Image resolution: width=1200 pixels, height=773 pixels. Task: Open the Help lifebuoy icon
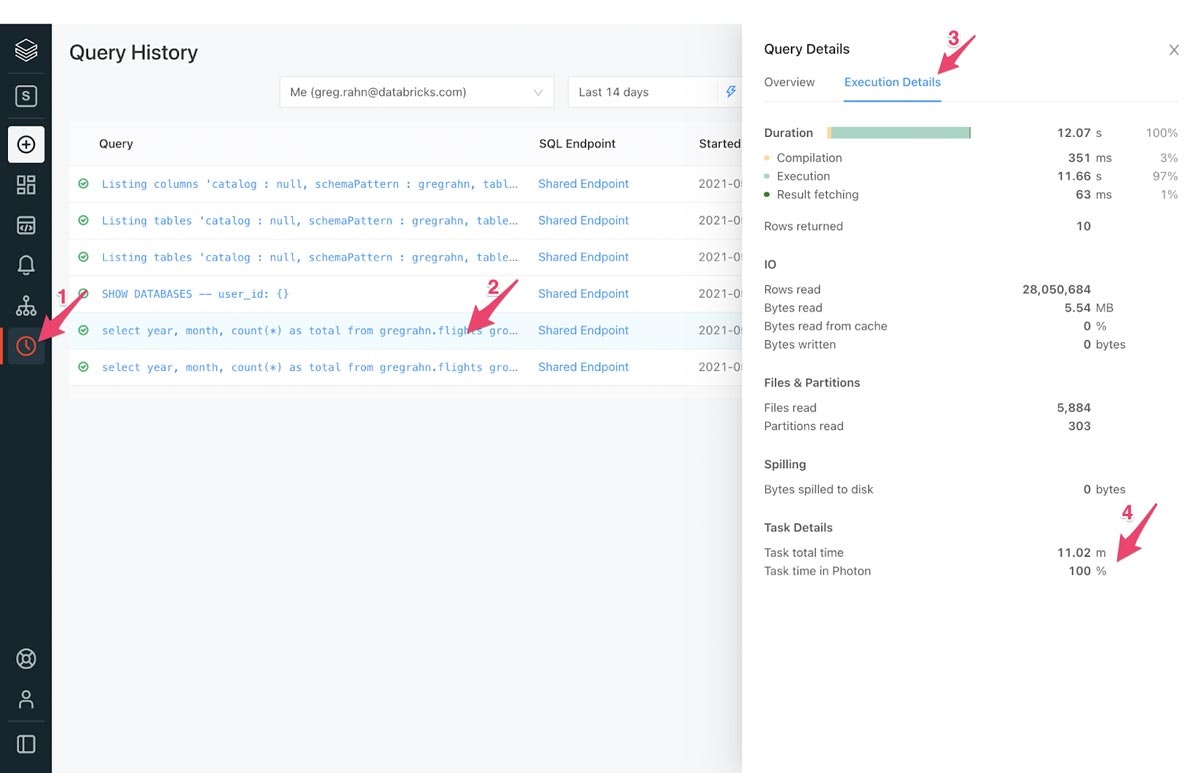(26, 659)
